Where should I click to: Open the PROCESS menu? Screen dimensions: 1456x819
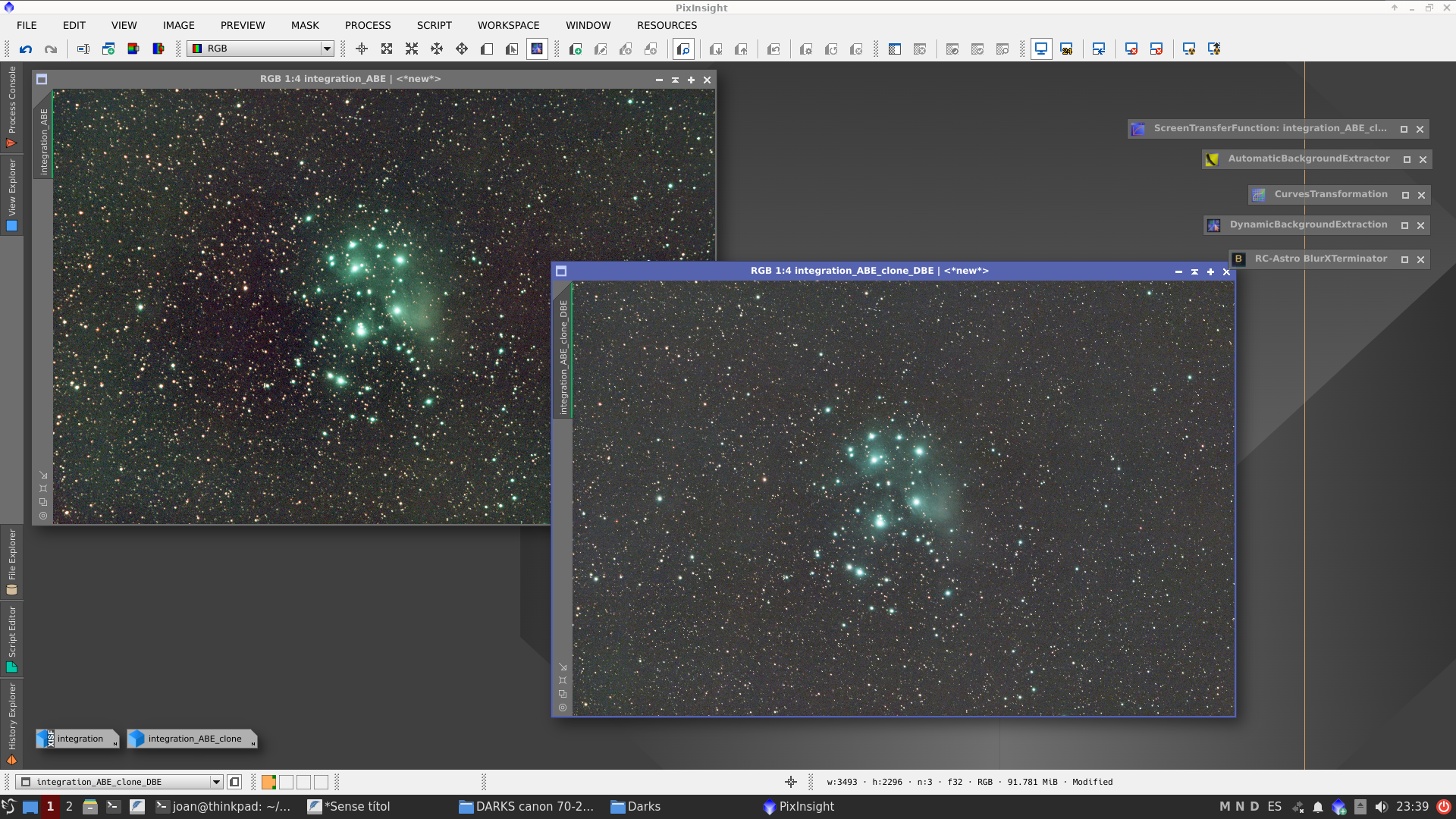click(368, 25)
